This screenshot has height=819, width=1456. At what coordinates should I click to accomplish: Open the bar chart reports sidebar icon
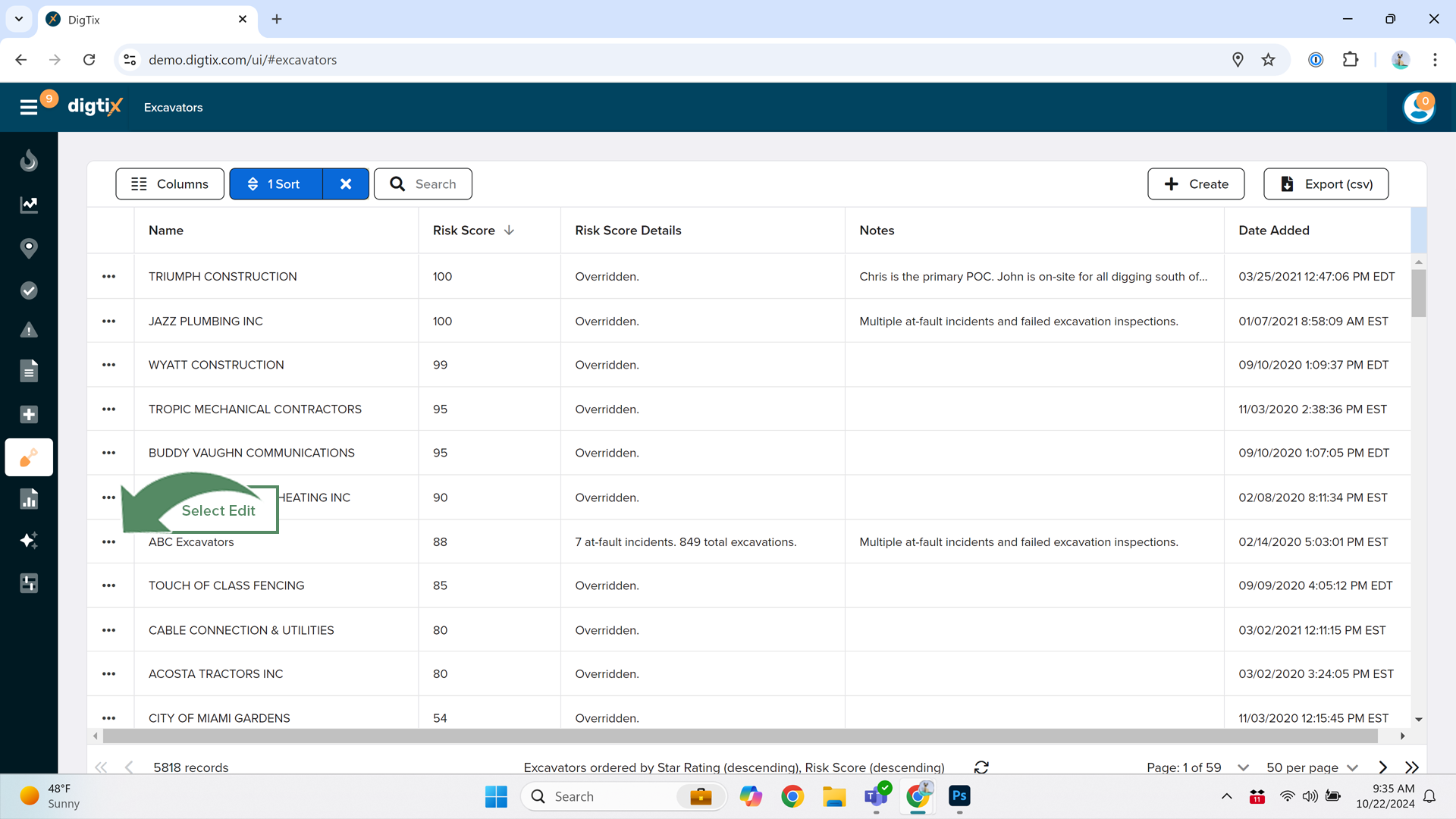[29, 499]
